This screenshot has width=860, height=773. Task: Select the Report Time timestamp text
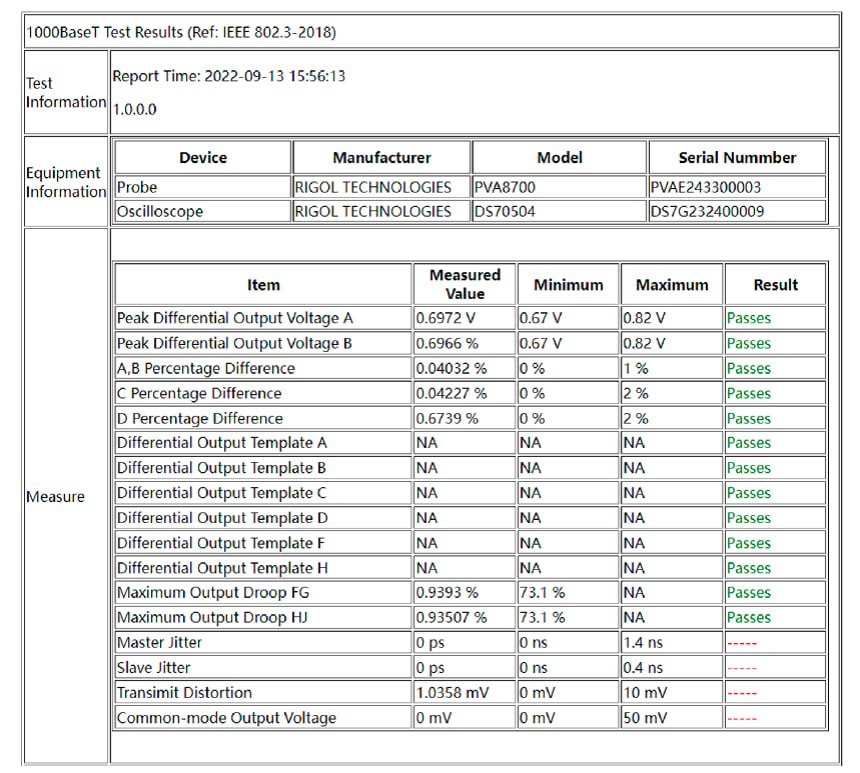229,76
